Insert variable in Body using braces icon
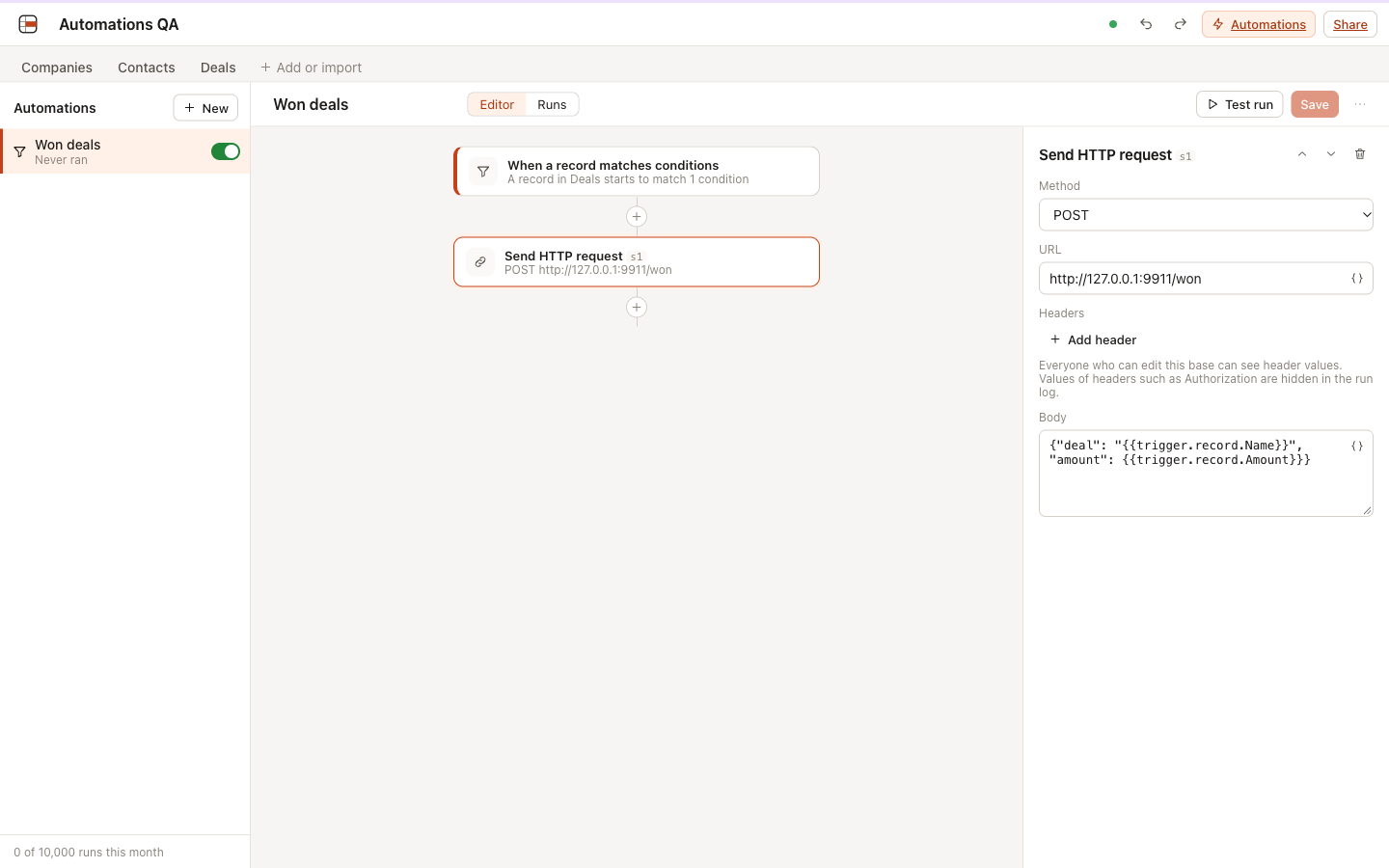 pyautogui.click(x=1357, y=446)
